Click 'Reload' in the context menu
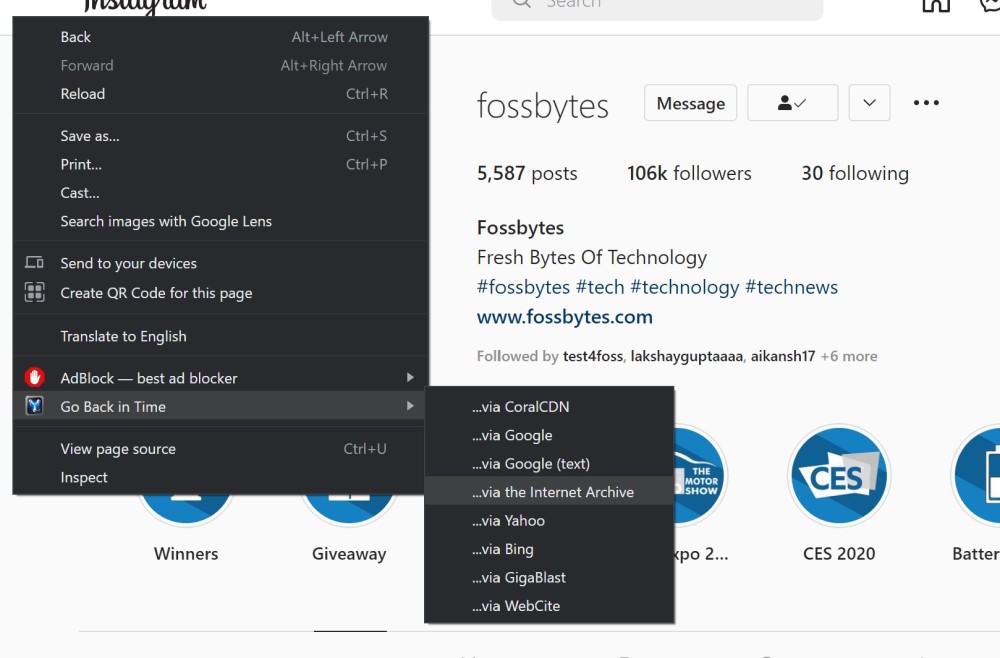 (82, 93)
